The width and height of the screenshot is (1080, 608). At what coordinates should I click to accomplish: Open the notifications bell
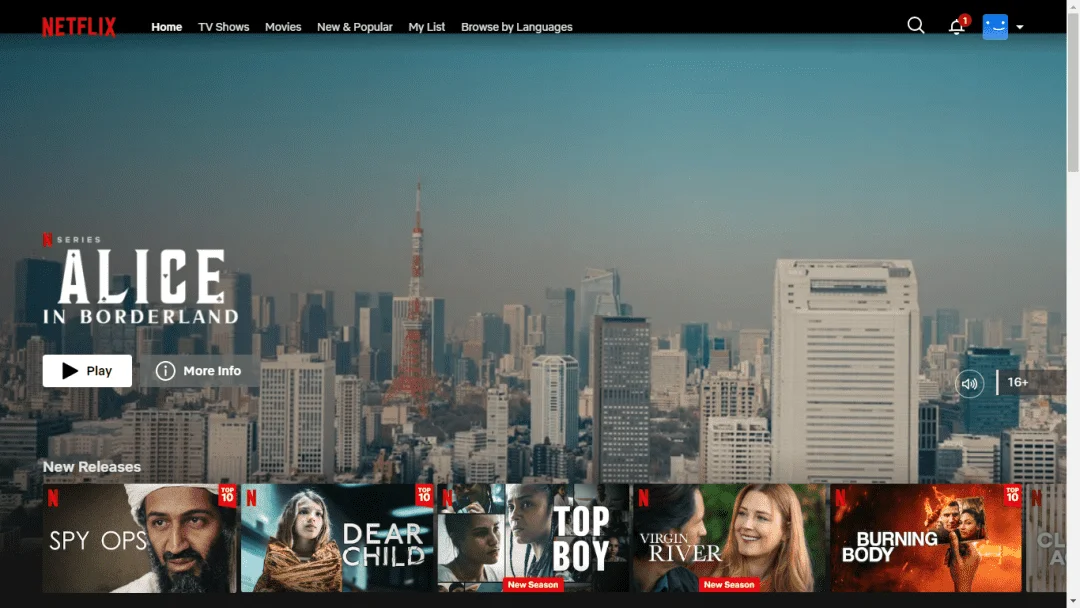coord(956,26)
